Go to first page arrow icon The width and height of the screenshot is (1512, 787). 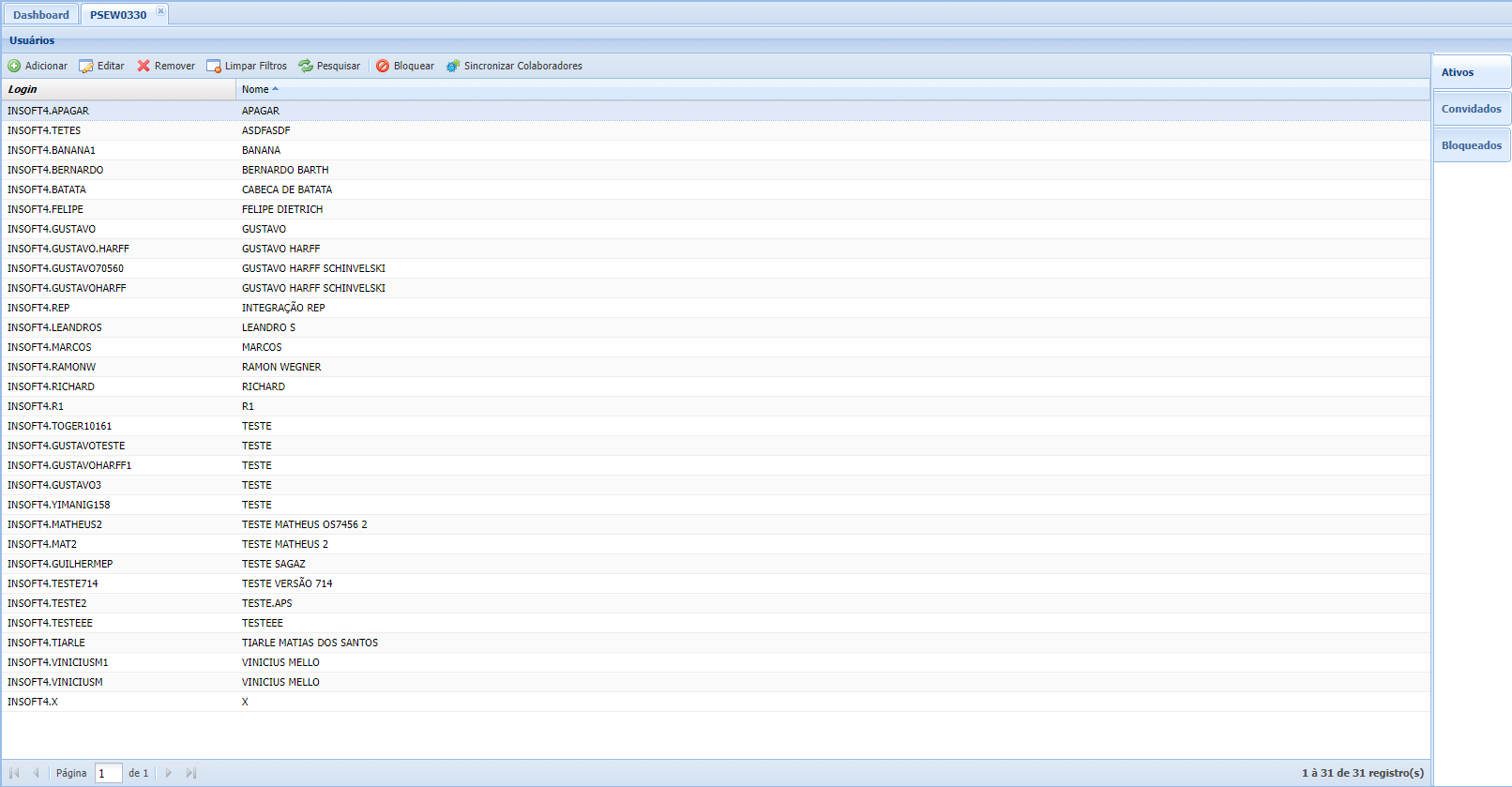point(14,773)
